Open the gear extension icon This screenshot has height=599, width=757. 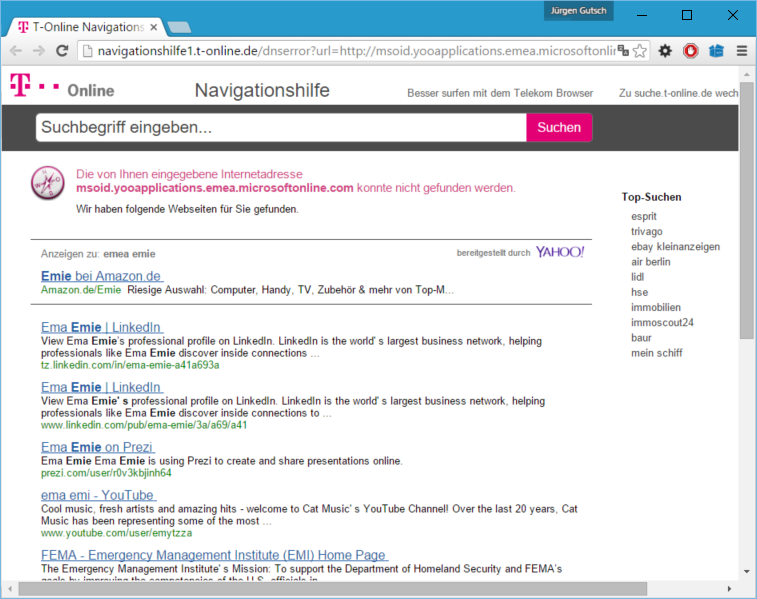[x=665, y=51]
